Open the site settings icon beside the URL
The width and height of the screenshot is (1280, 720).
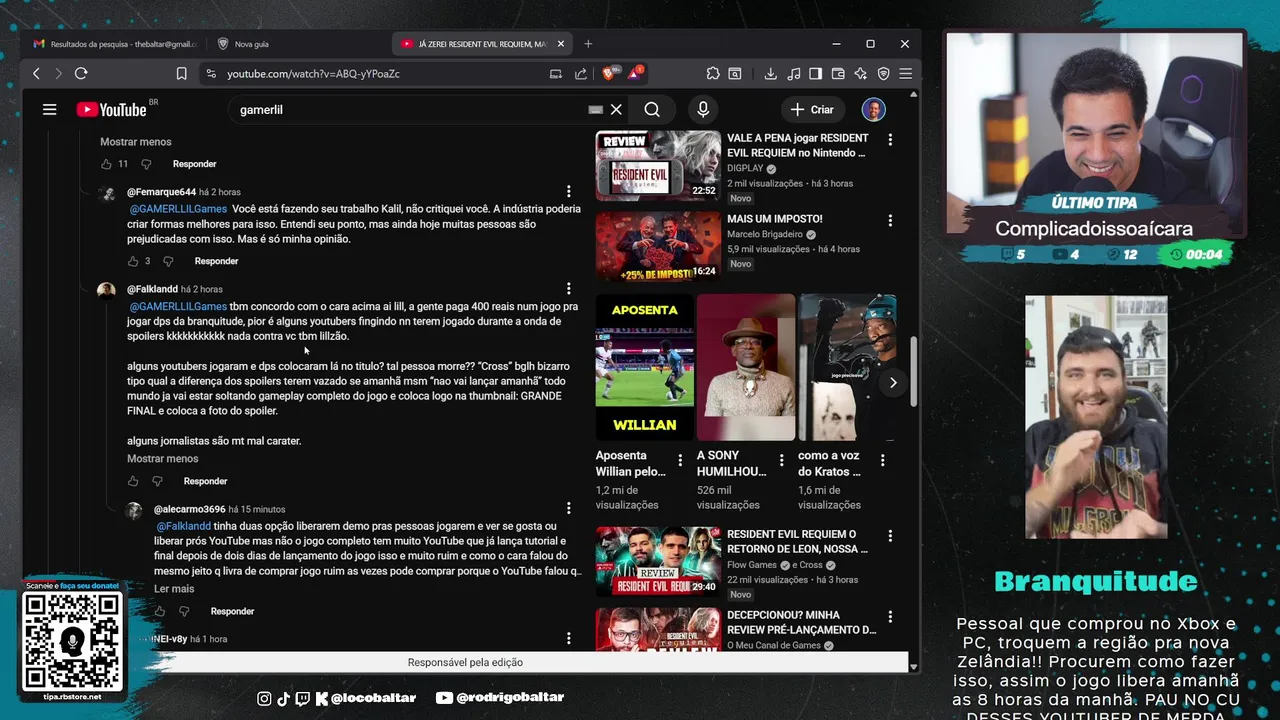[x=210, y=73]
